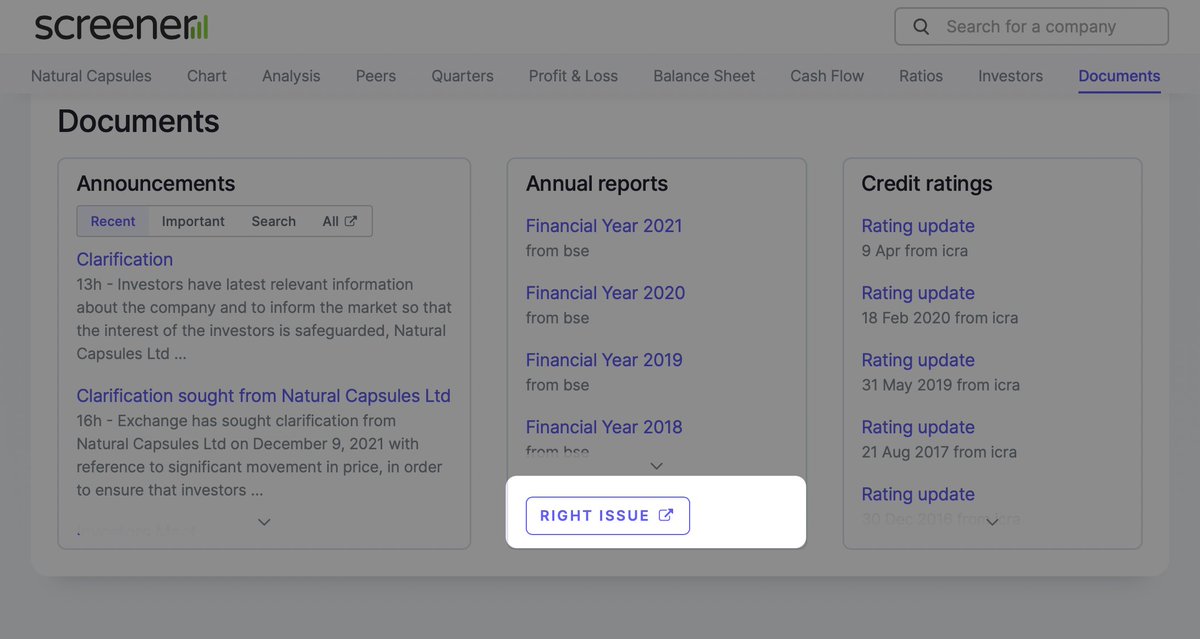Click the Annual reports heading
Viewport: 1200px width, 639px height.
pyautogui.click(x=597, y=184)
